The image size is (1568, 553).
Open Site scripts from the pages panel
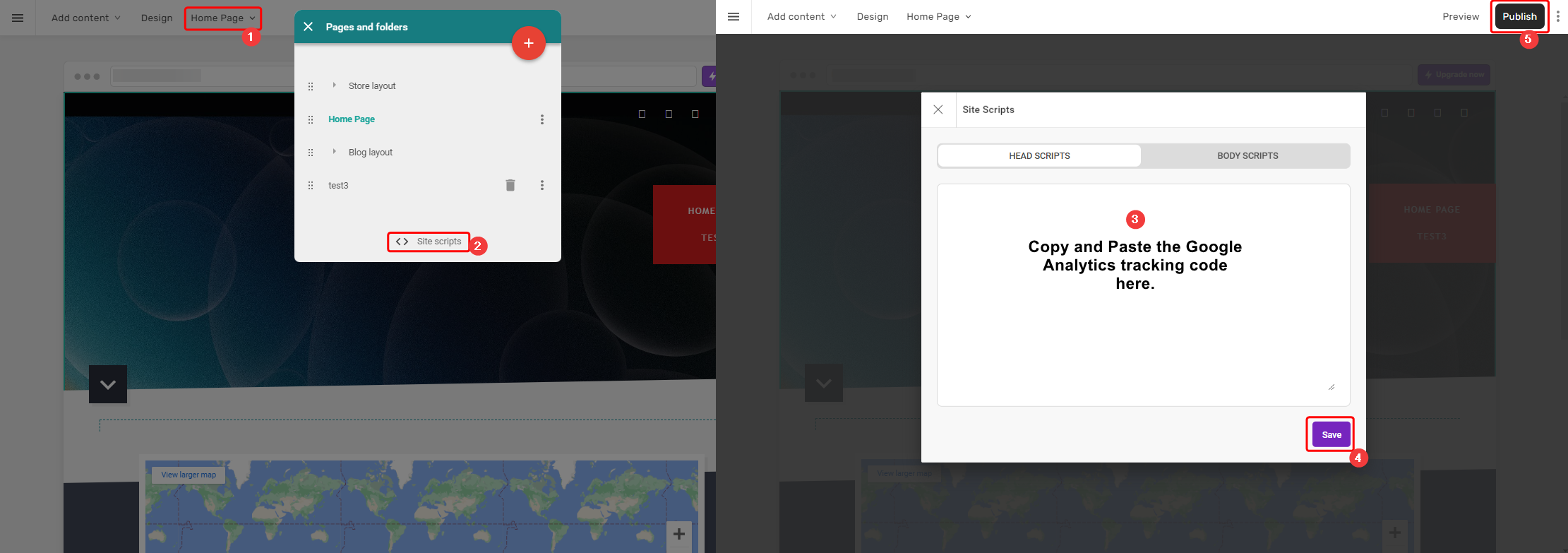click(x=429, y=242)
